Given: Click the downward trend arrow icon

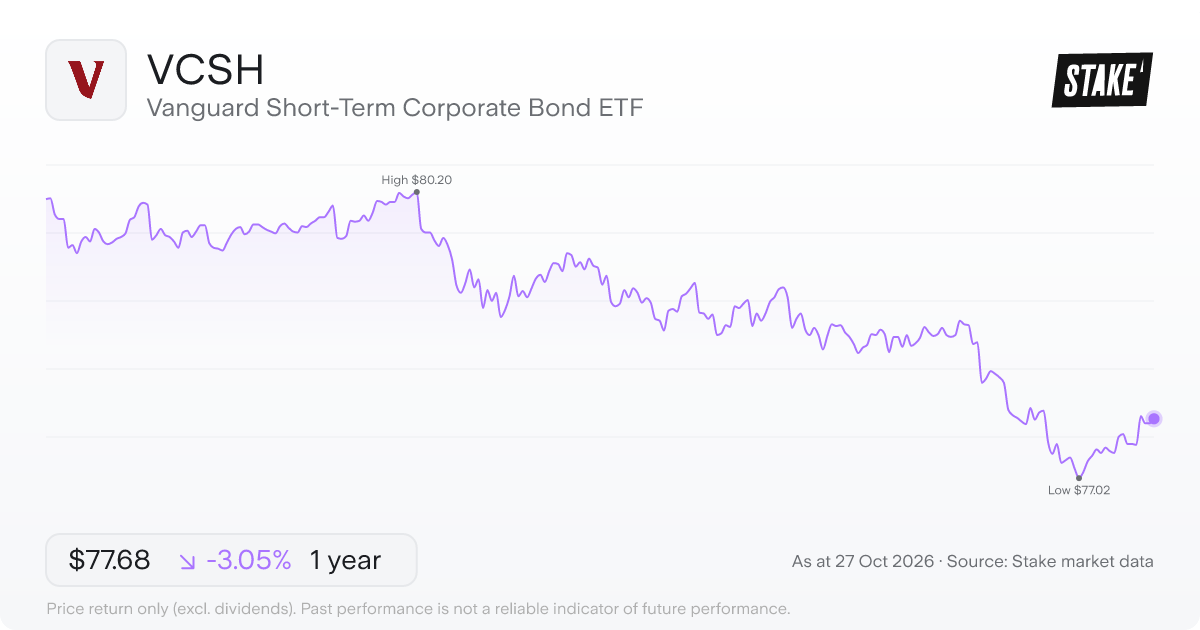Looking at the screenshot, I should click(188, 561).
